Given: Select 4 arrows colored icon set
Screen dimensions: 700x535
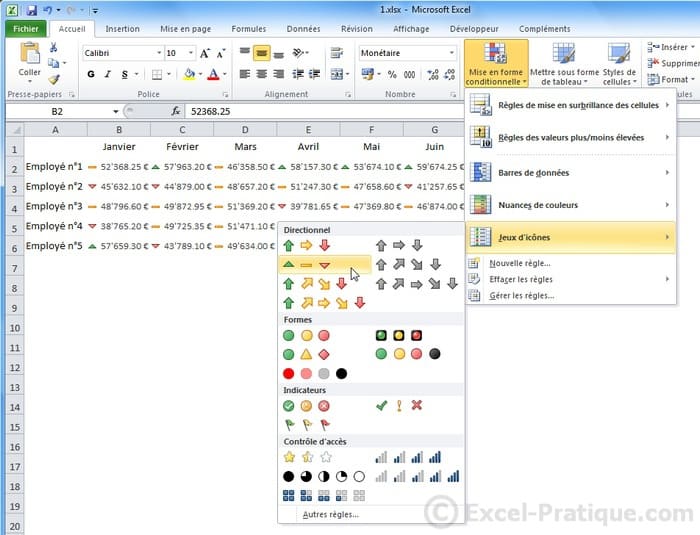Looking at the screenshot, I should (315, 284).
